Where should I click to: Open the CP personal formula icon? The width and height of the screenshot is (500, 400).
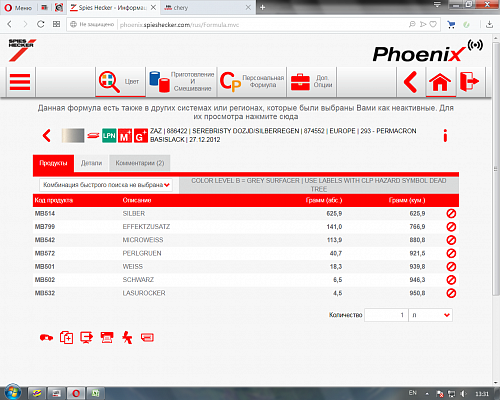point(230,82)
